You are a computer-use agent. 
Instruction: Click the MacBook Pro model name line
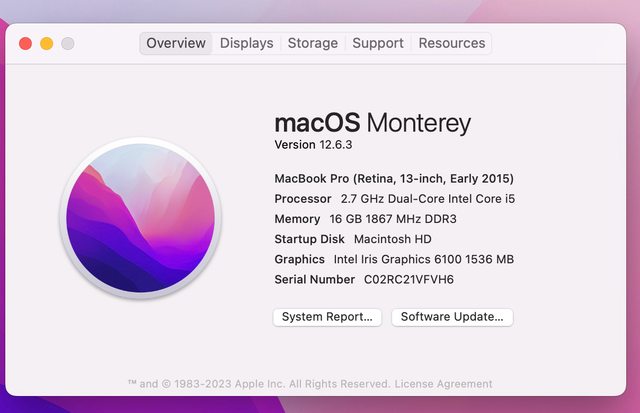394,179
